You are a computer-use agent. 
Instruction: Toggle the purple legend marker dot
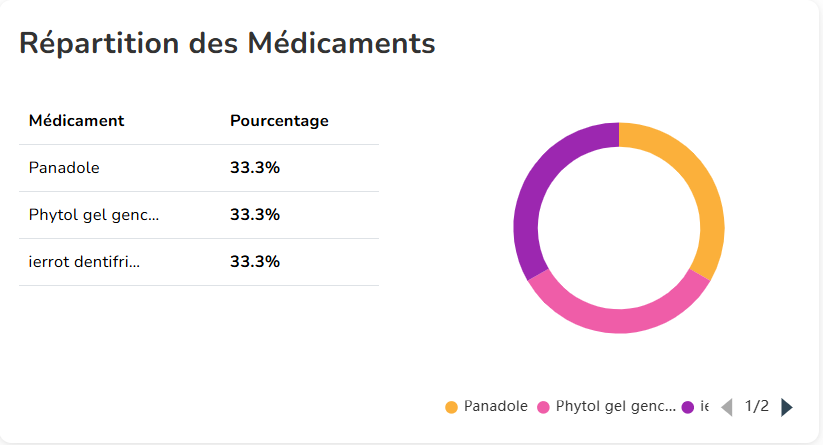(x=687, y=407)
